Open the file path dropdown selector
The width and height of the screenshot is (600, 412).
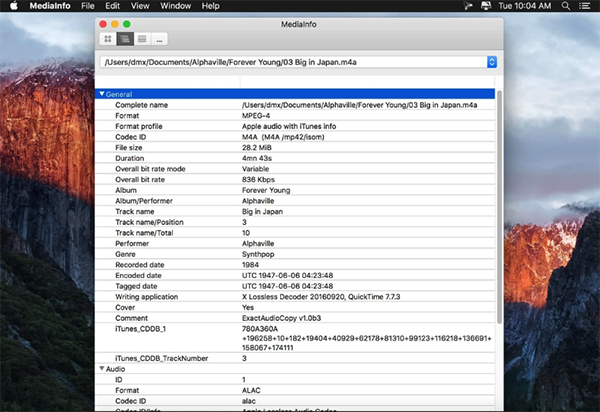[x=298, y=62]
